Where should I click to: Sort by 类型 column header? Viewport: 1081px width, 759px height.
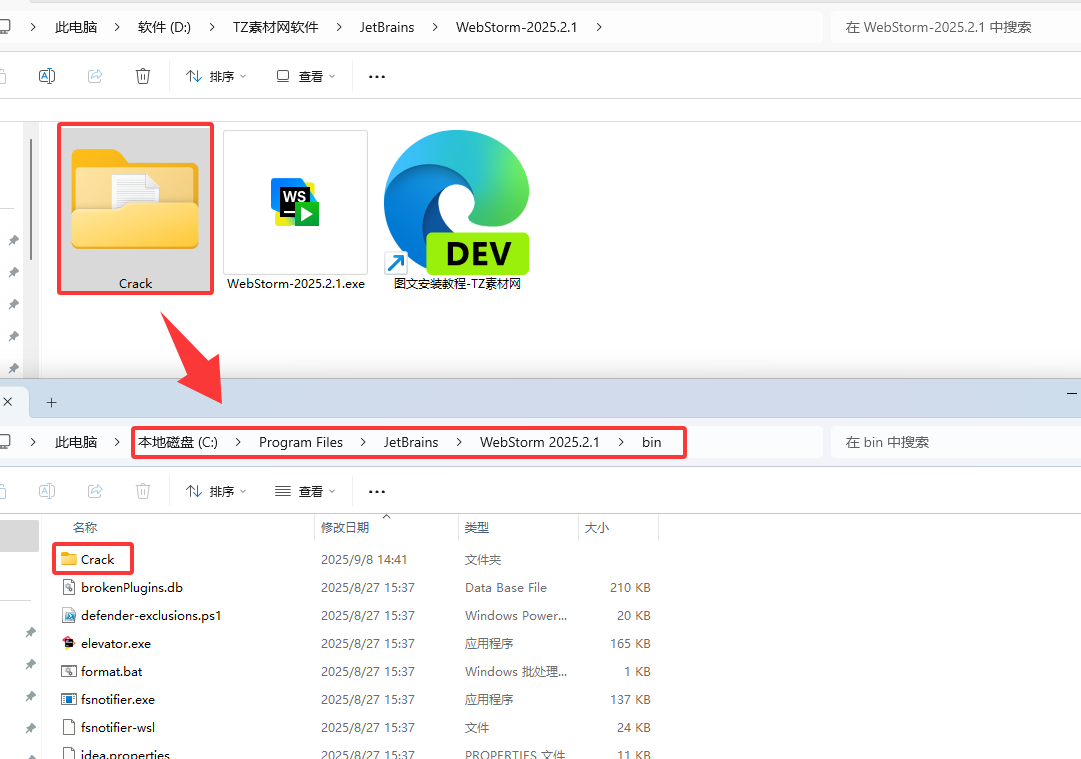tap(476, 527)
